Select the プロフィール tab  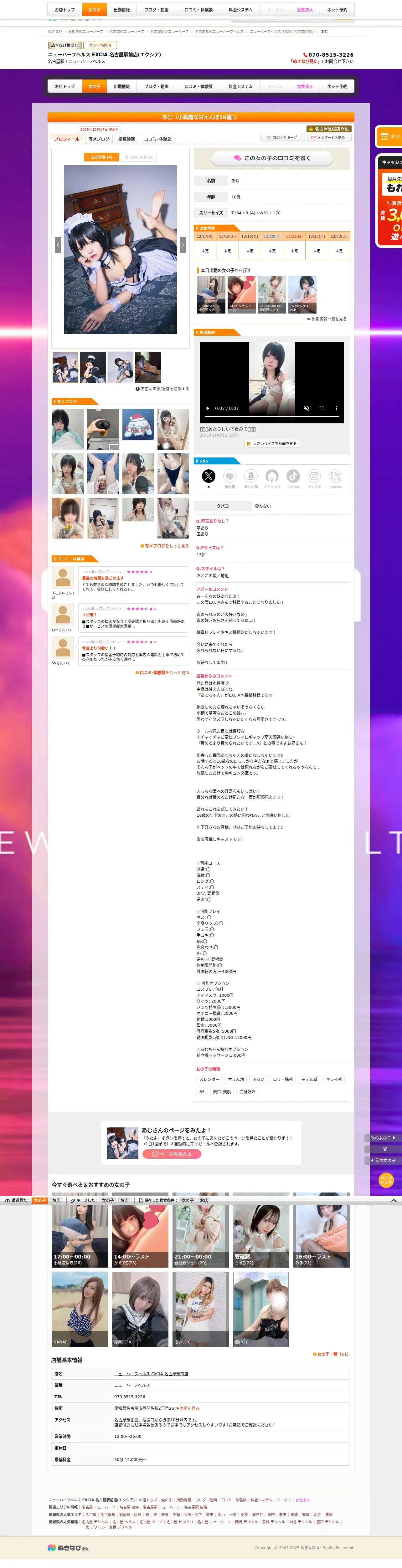pyautogui.click(x=66, y=139)
